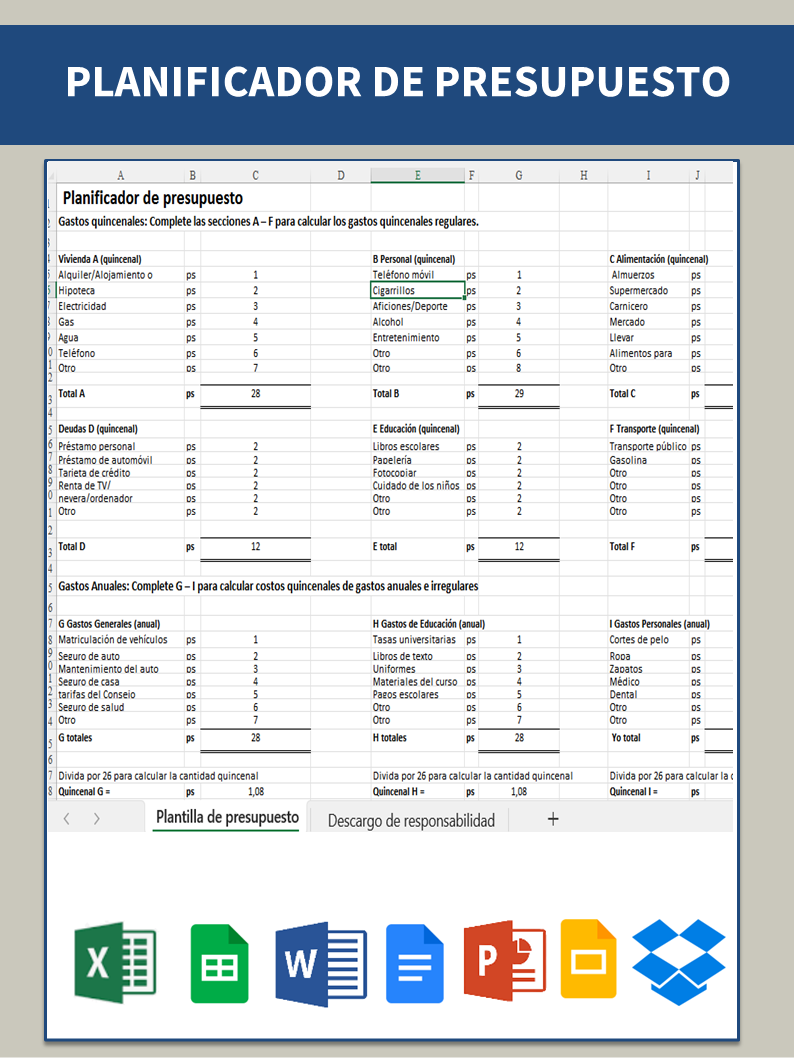Click the Google Docs icon
The image size is (794, 1058).
click(415, 964)
